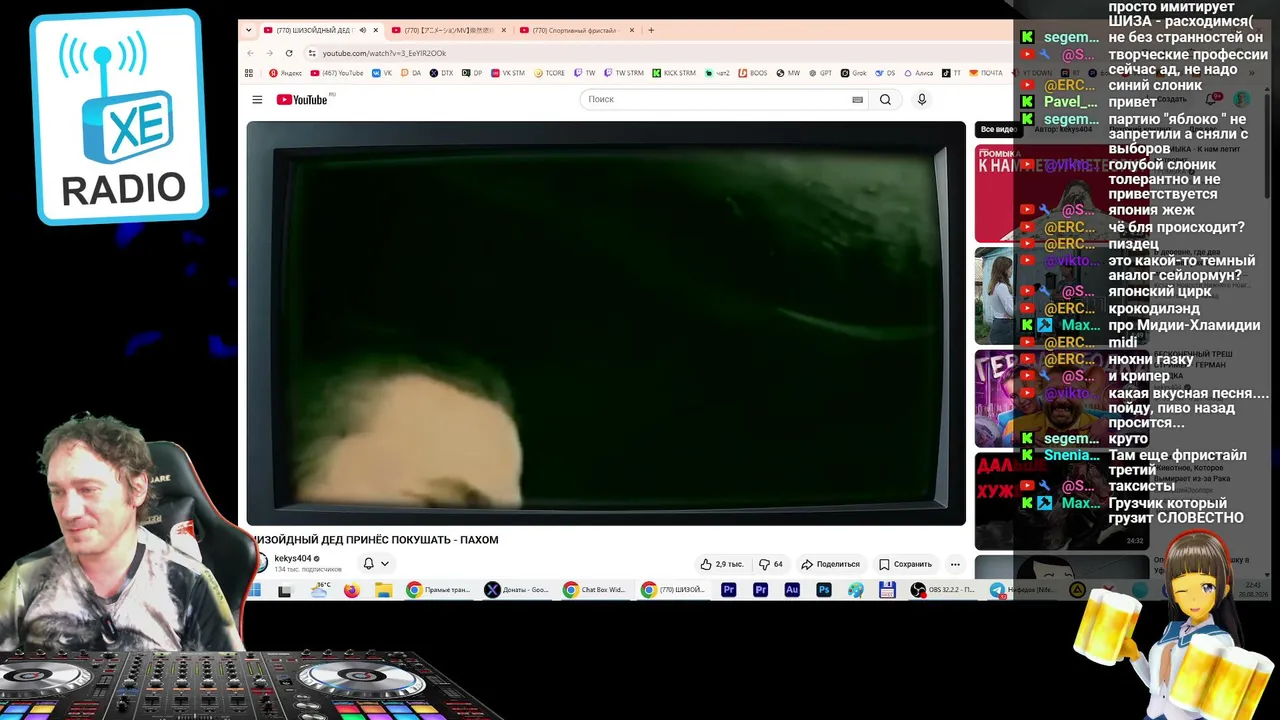Focus the YouTube Поиск search field

716,100
